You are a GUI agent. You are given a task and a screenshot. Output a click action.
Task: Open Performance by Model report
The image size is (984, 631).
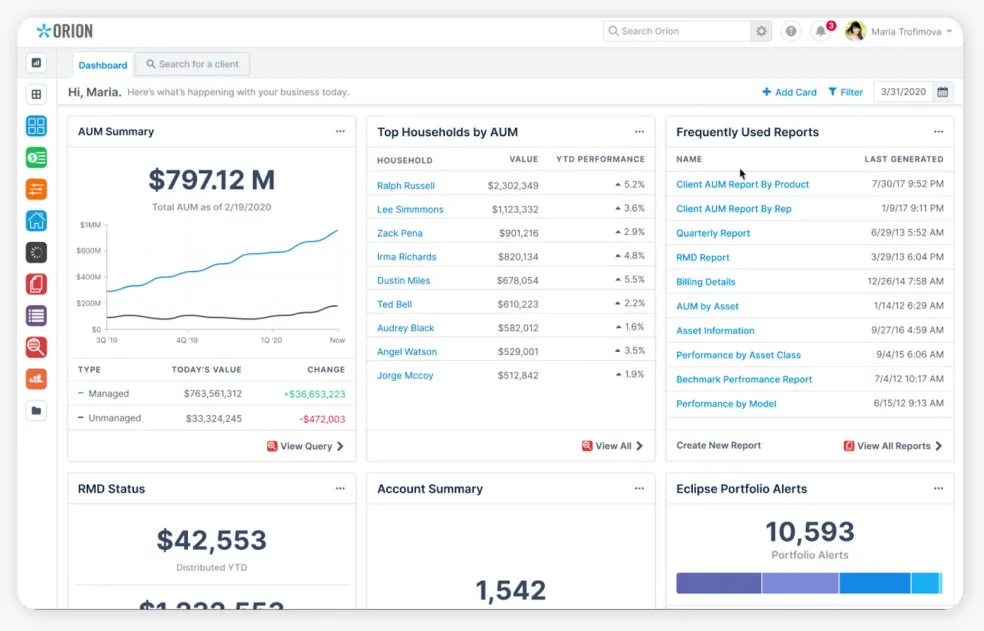[x=726, y=404]
